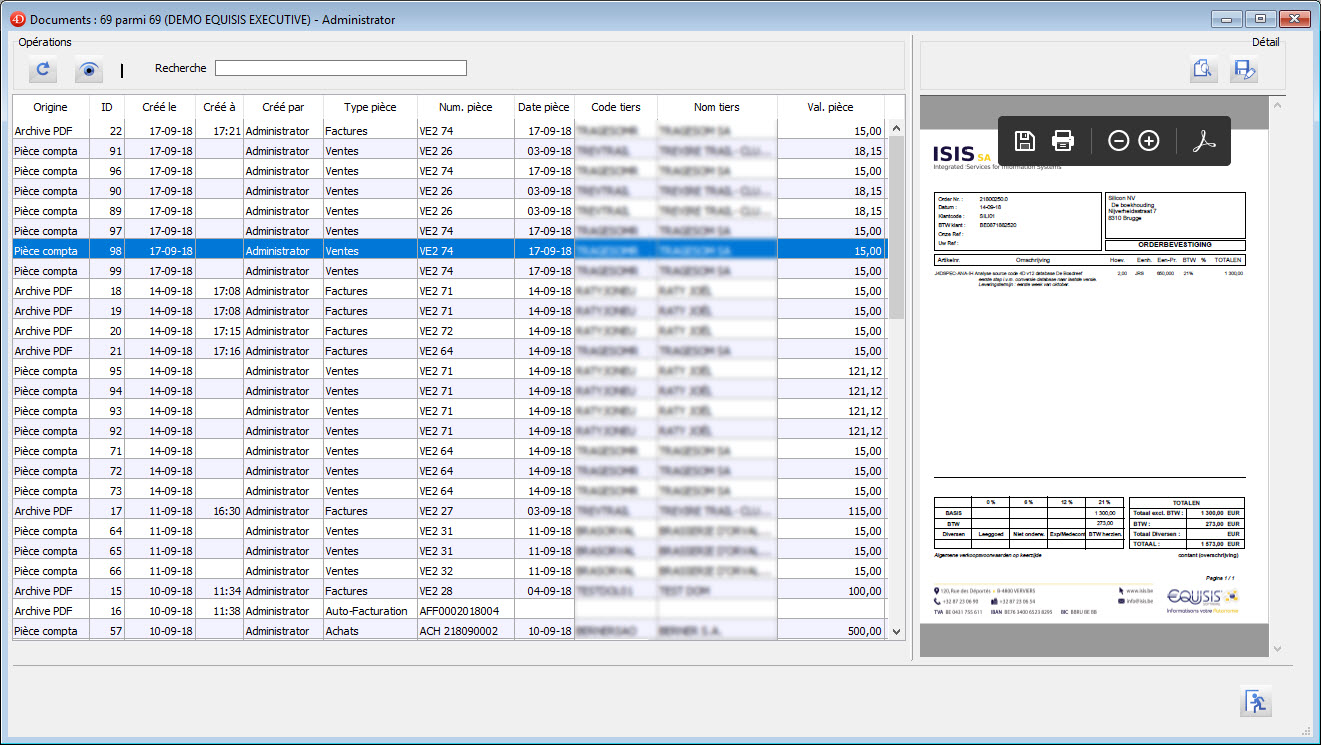Zoom out of the PDF preview
Image resolution: width=1321 pixels, height=745 pixels.
click(1119, 141)
